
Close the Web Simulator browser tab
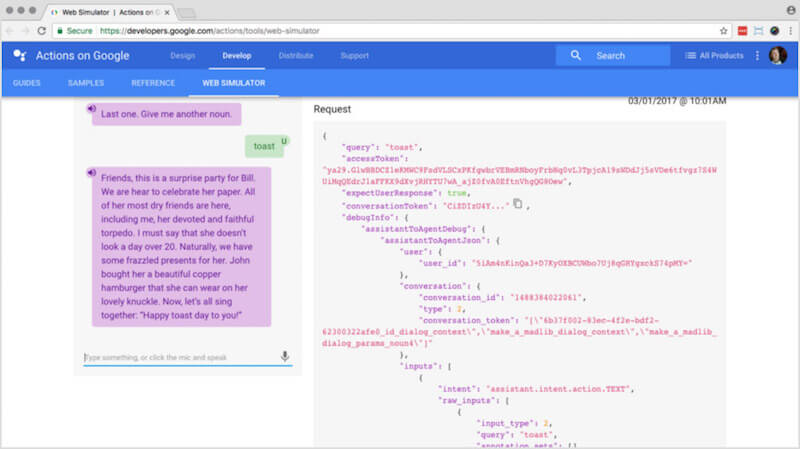click(x=167, y=12)
